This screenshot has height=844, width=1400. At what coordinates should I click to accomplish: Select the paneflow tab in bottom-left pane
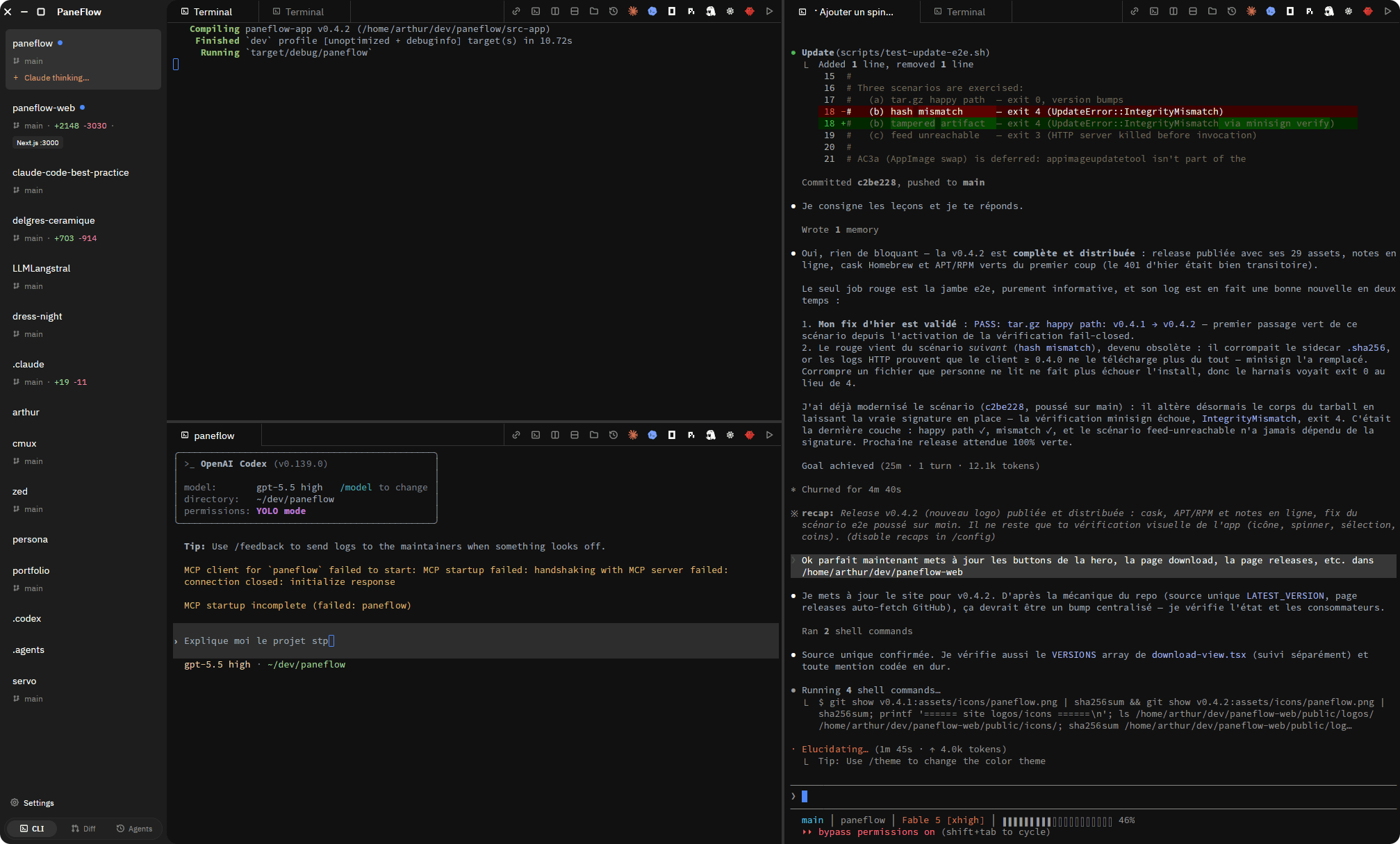pyautogui.click(x=214, y=436)
